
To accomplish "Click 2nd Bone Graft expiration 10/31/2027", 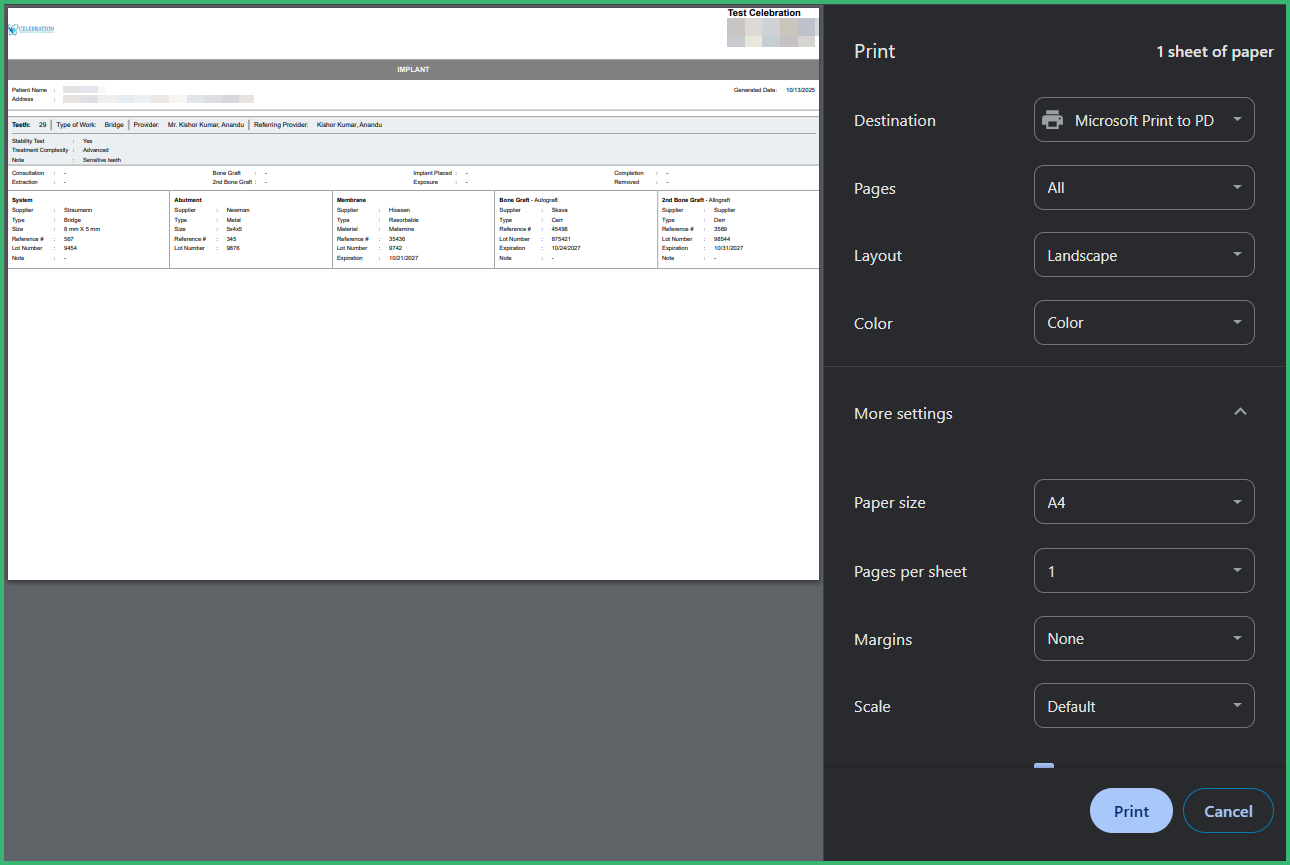I will (x=729, y=248).
